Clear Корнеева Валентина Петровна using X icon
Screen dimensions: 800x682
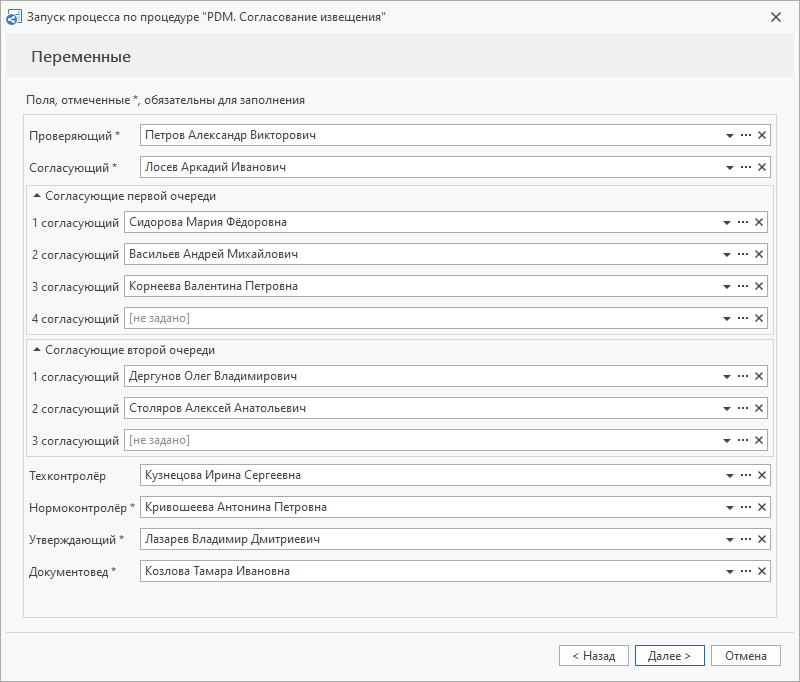click(759, 286)
